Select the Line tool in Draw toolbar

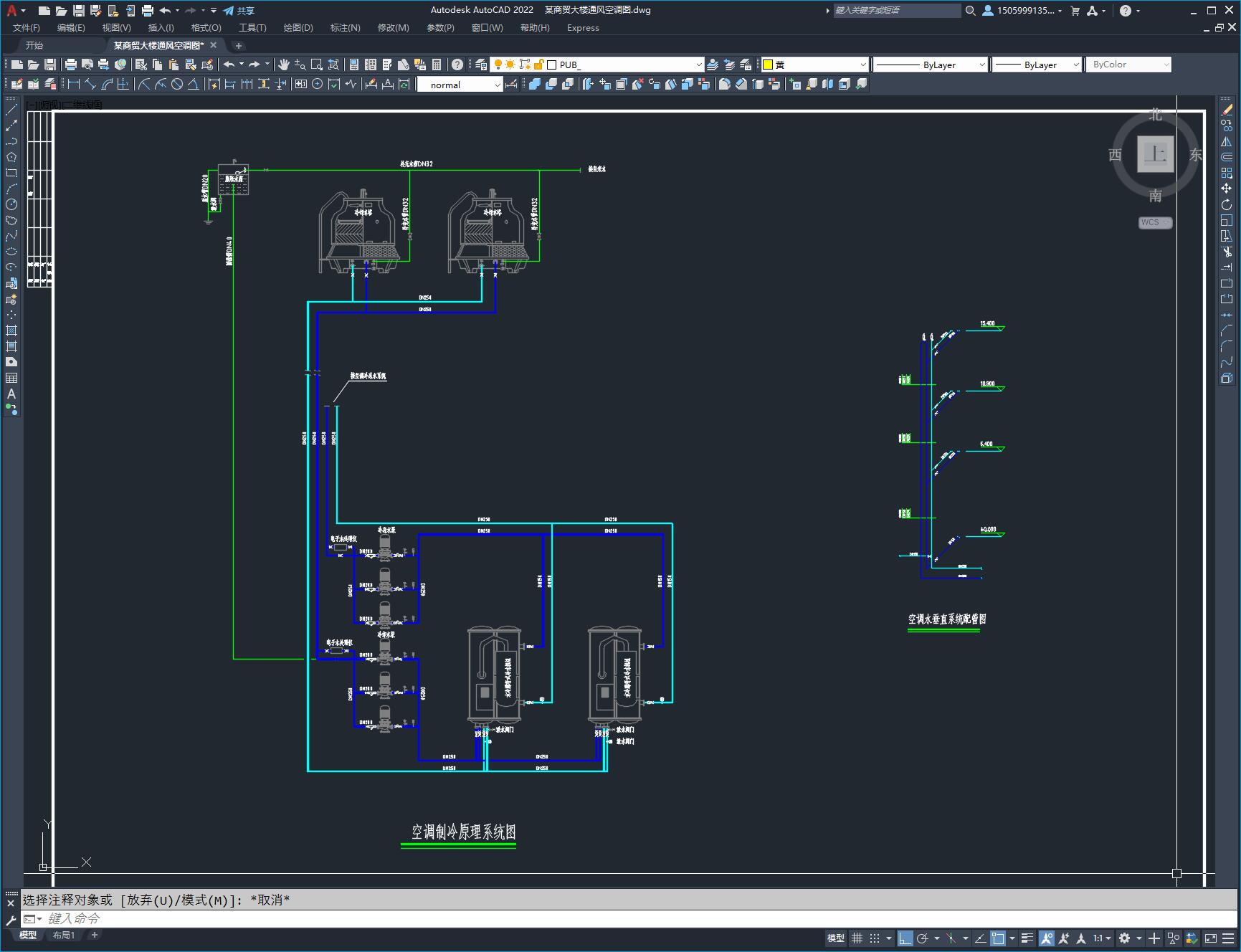11,110
